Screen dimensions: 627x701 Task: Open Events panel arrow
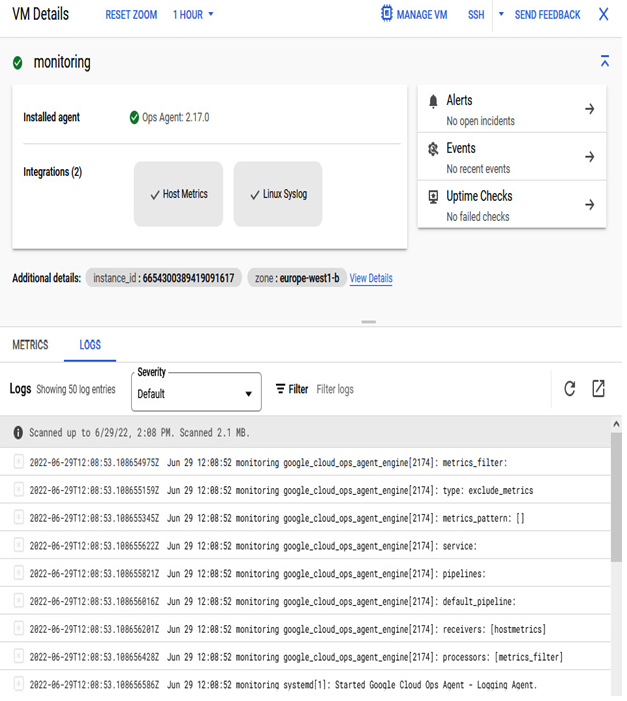(589, 156)
